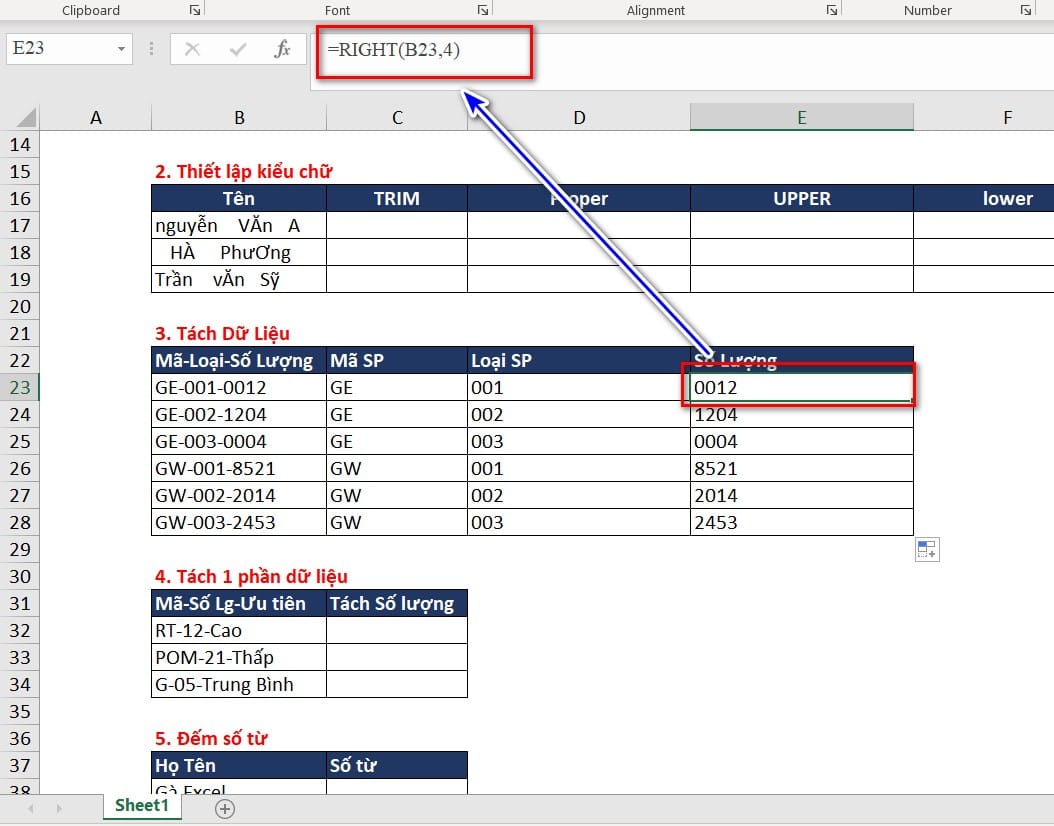The height and width of the screenshot is (826, 1054).
Task: Expand the Name Box dropdown arrow
Action: click(x=121, y=49)
